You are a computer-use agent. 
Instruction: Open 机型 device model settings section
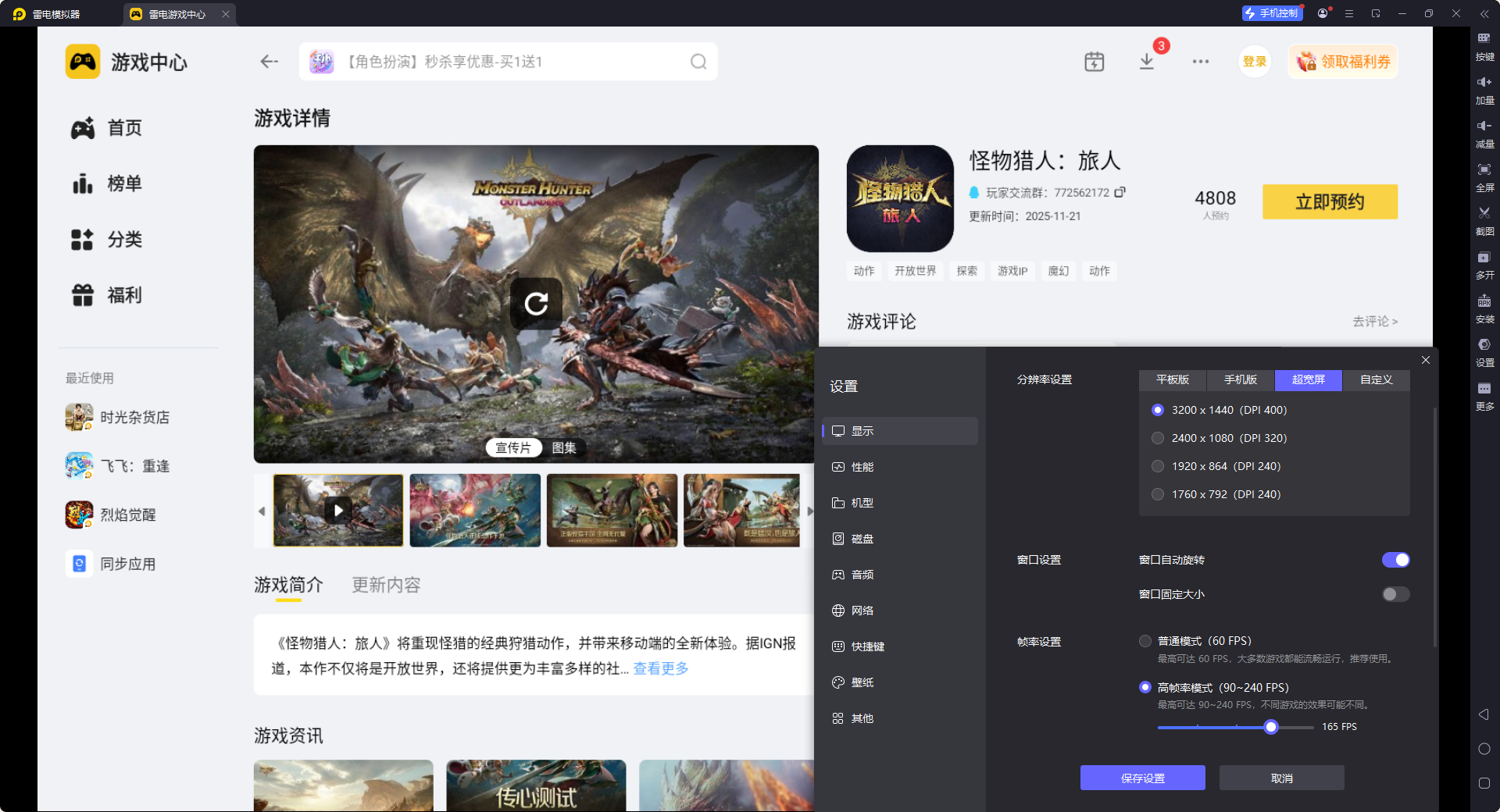900,503
